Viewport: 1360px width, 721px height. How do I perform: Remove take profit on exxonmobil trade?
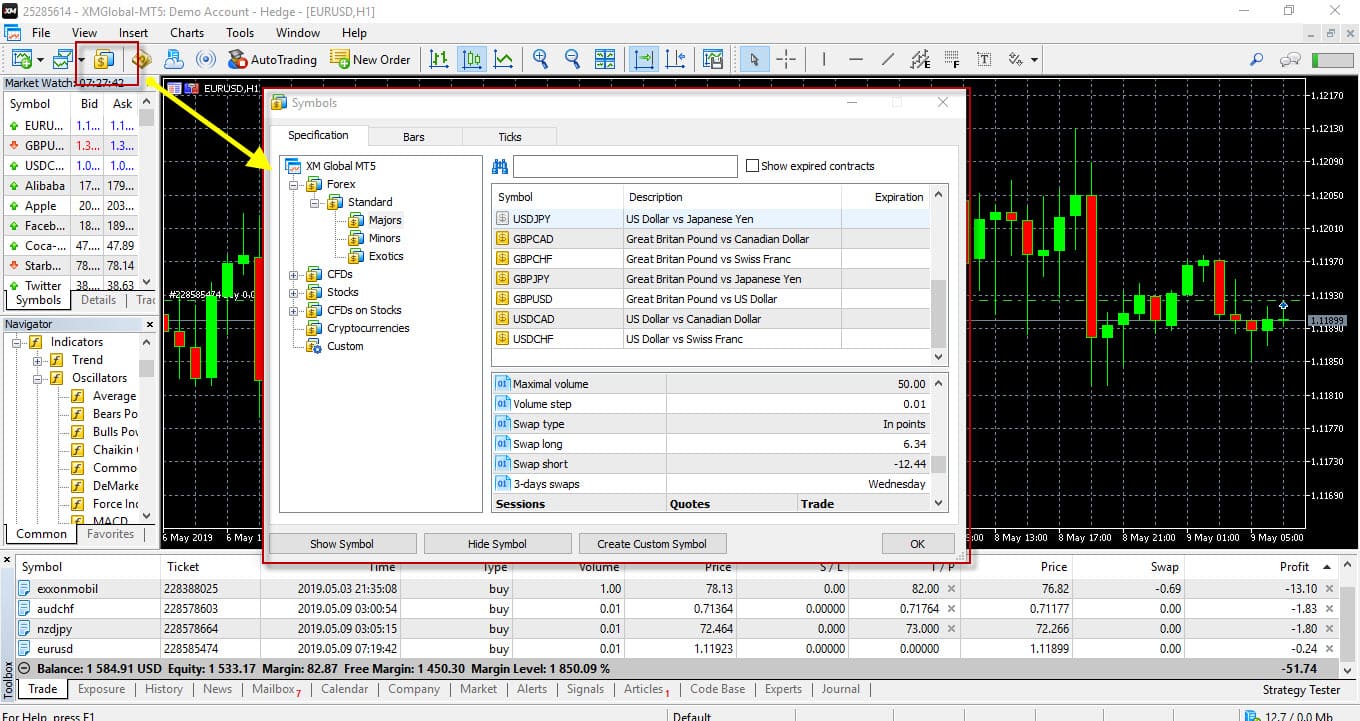[x=951, y=589]
